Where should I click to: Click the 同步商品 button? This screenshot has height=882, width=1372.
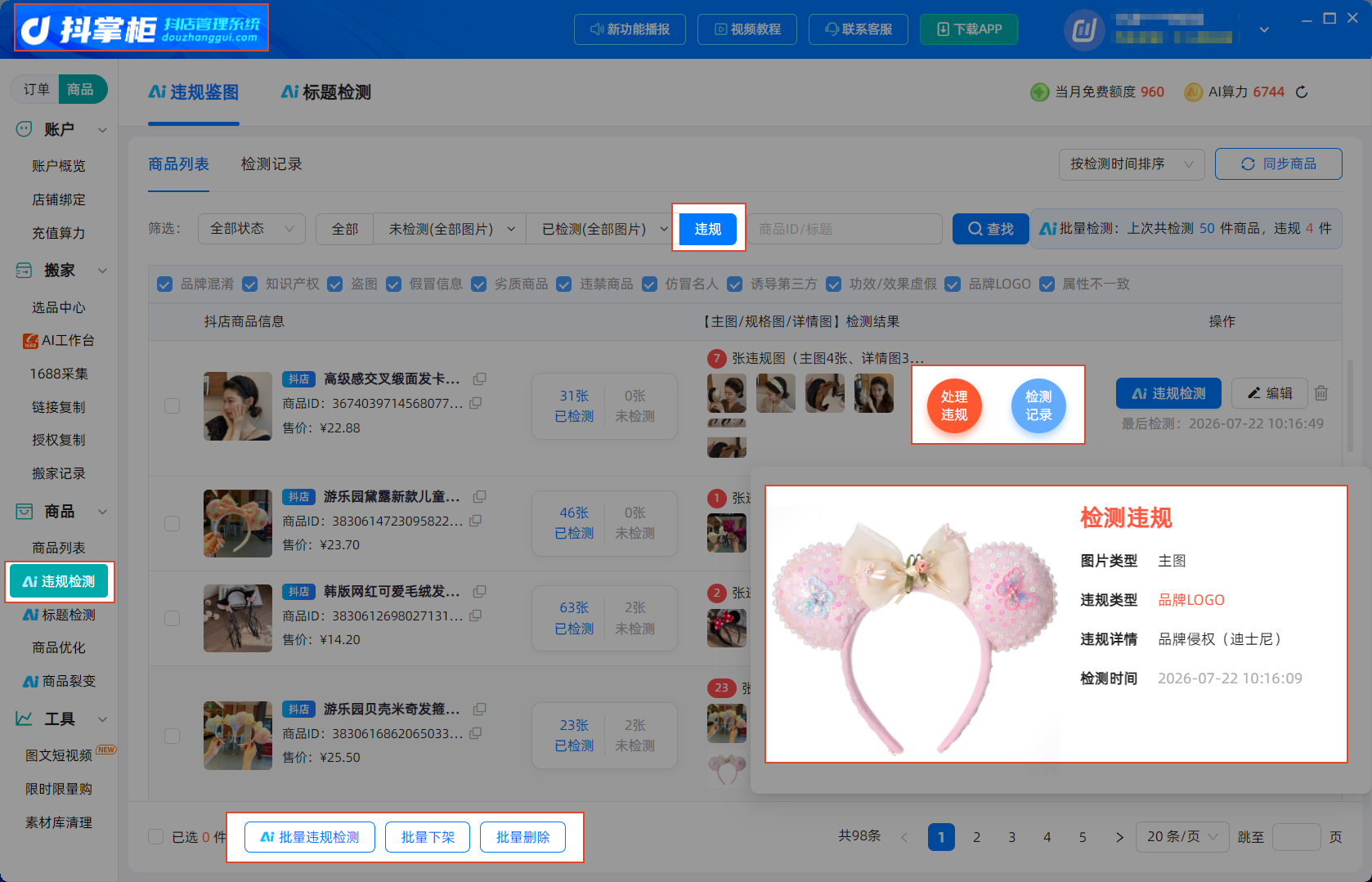click(x=1279, y=164)
